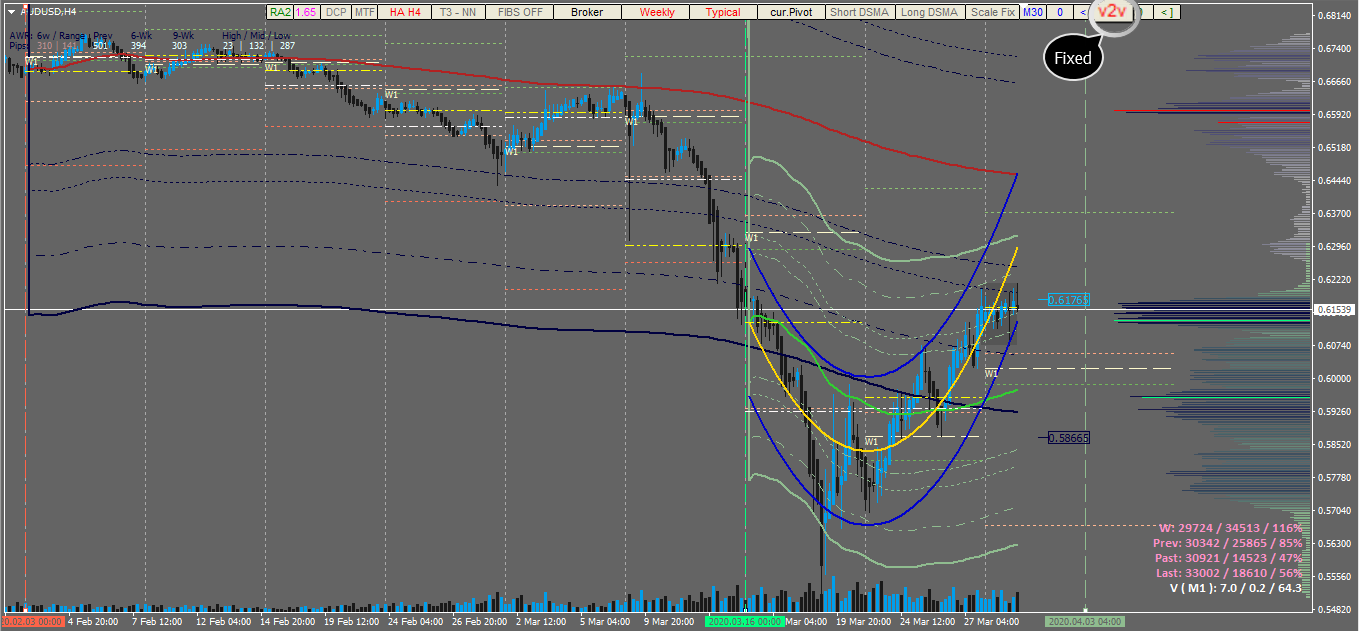Click the Last: 33002 / 18610 / 56% text

click(1229, 572)
